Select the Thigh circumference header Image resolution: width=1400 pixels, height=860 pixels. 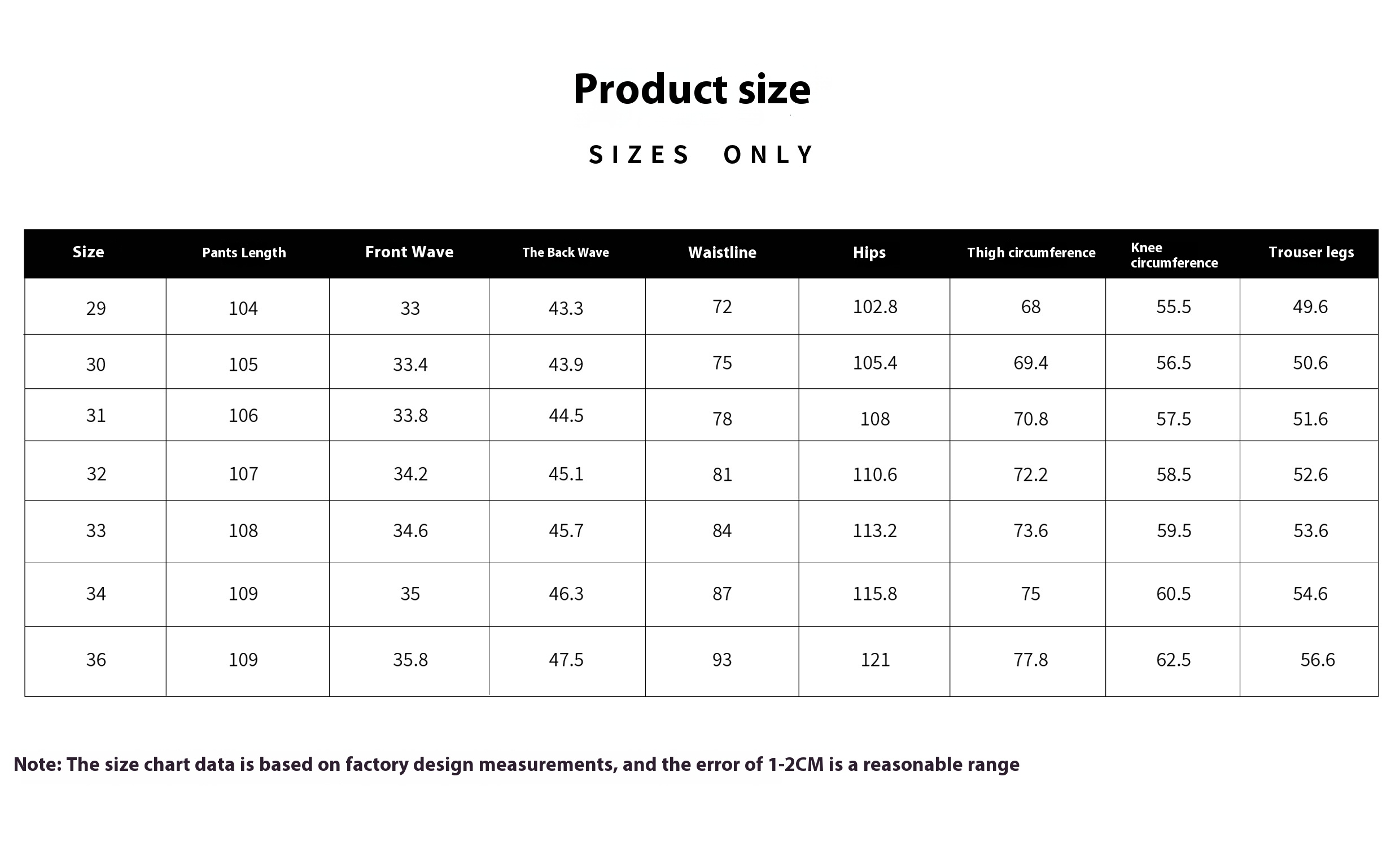pos(1031,253)
